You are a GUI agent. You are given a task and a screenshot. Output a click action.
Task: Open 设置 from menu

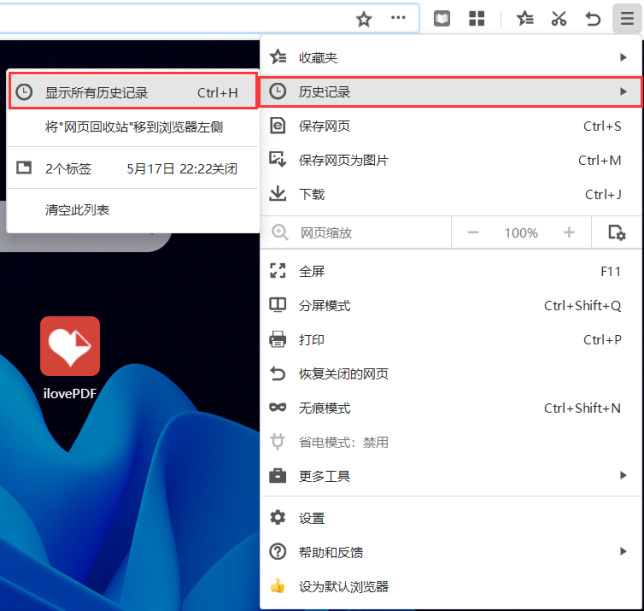451,518
